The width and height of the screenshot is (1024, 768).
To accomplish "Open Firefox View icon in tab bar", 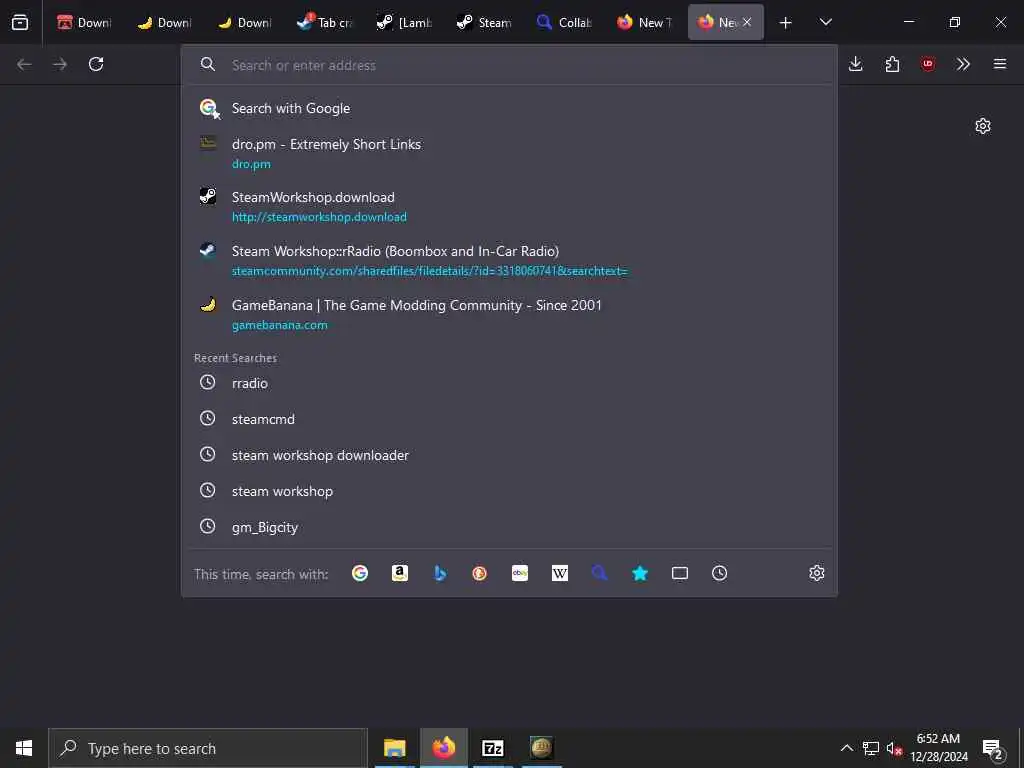I will (20, 22).
